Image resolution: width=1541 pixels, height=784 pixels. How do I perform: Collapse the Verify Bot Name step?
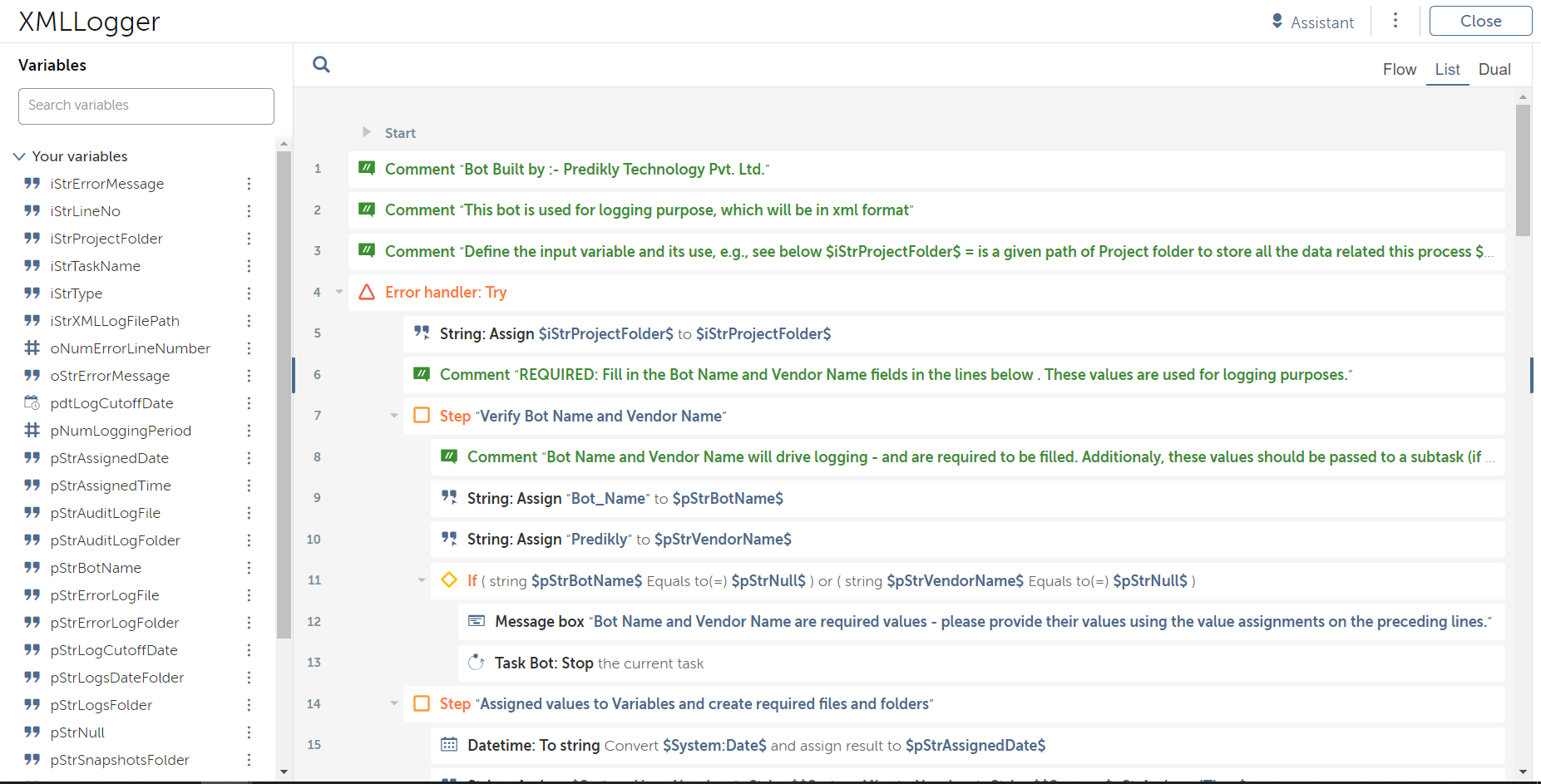click(x=394, y=416)
